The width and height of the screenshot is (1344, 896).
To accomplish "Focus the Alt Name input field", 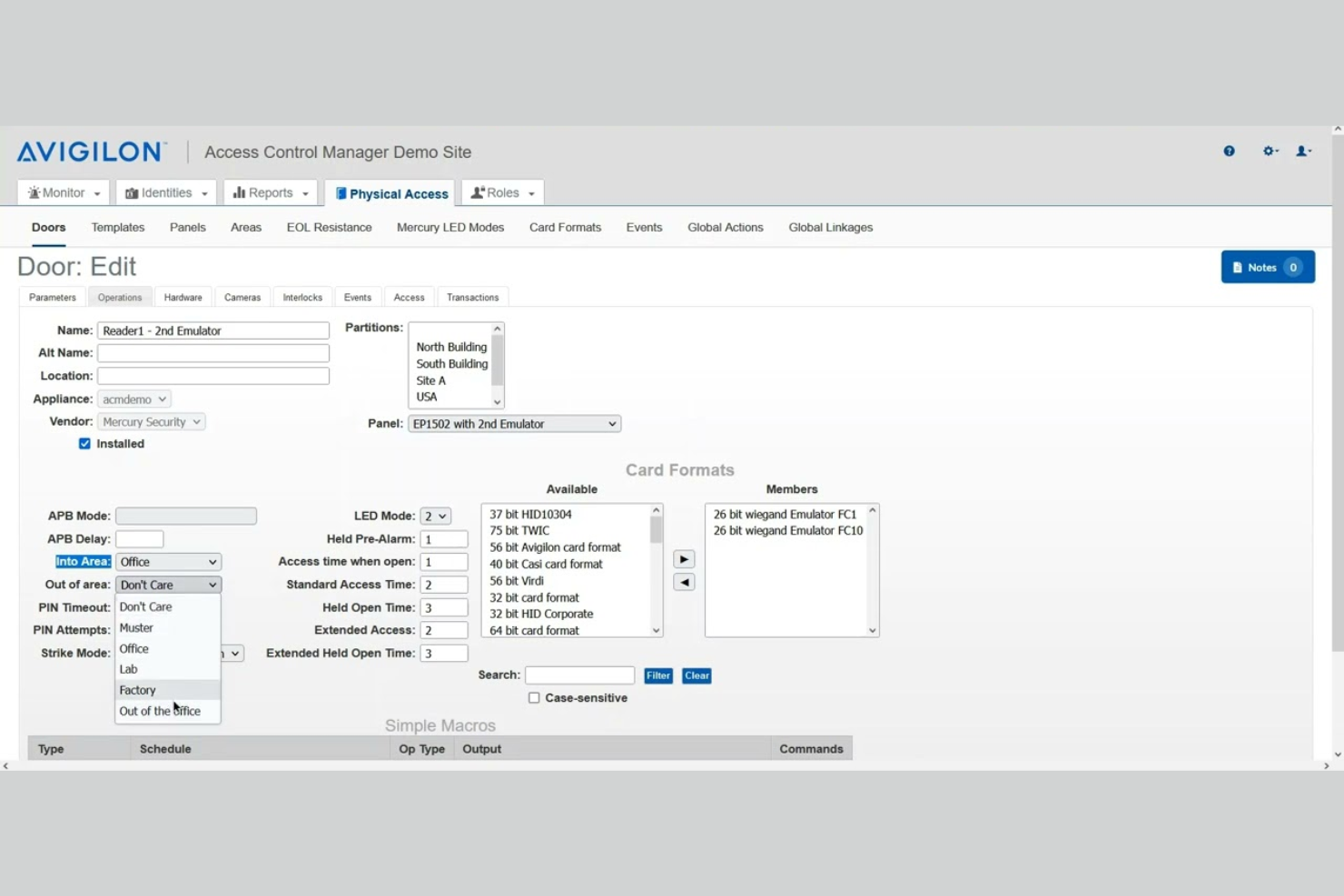I will click(213, 353).
